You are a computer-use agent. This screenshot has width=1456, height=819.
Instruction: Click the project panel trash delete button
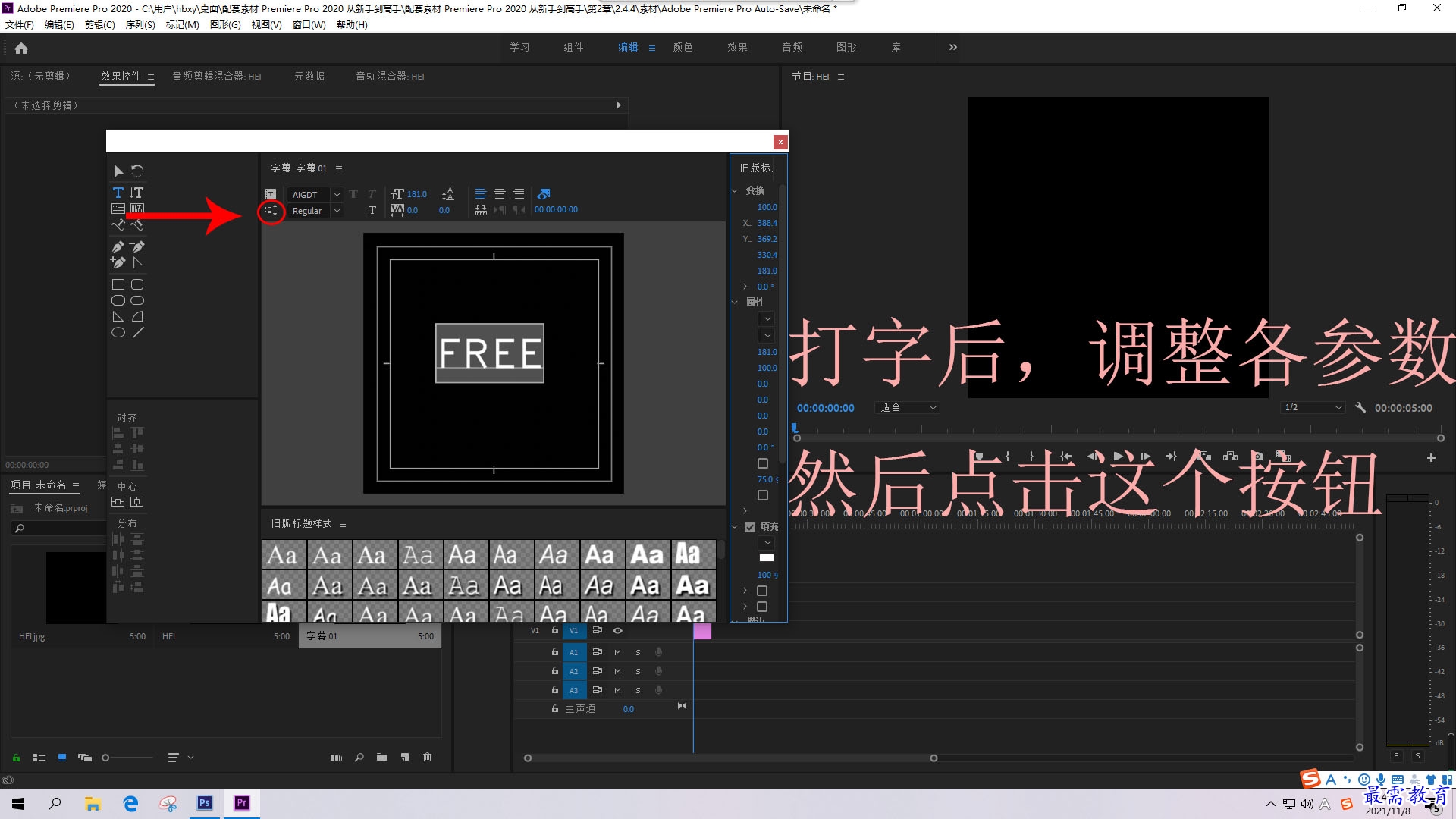pos(427,757)
